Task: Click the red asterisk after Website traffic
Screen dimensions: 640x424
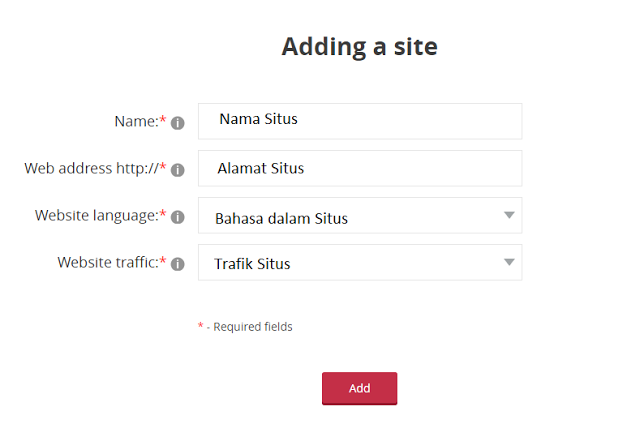Action: (x=162, y=260)
